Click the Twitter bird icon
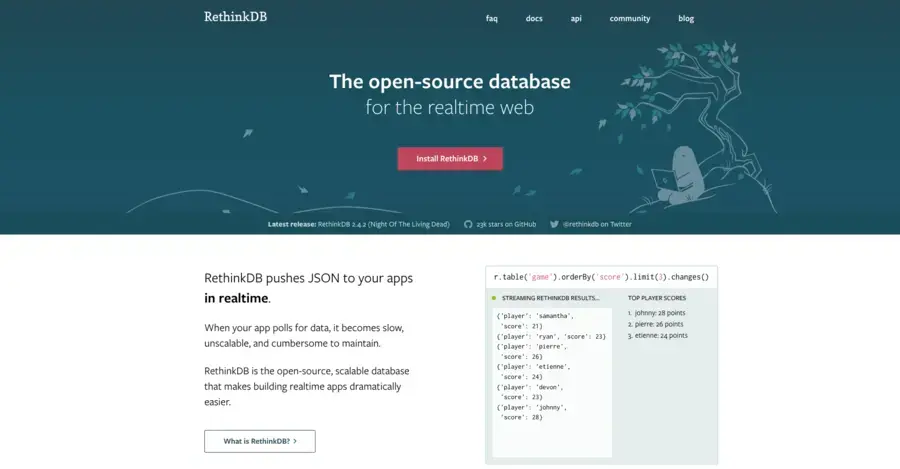Viewport: 900px width, 469px height. 554,224
